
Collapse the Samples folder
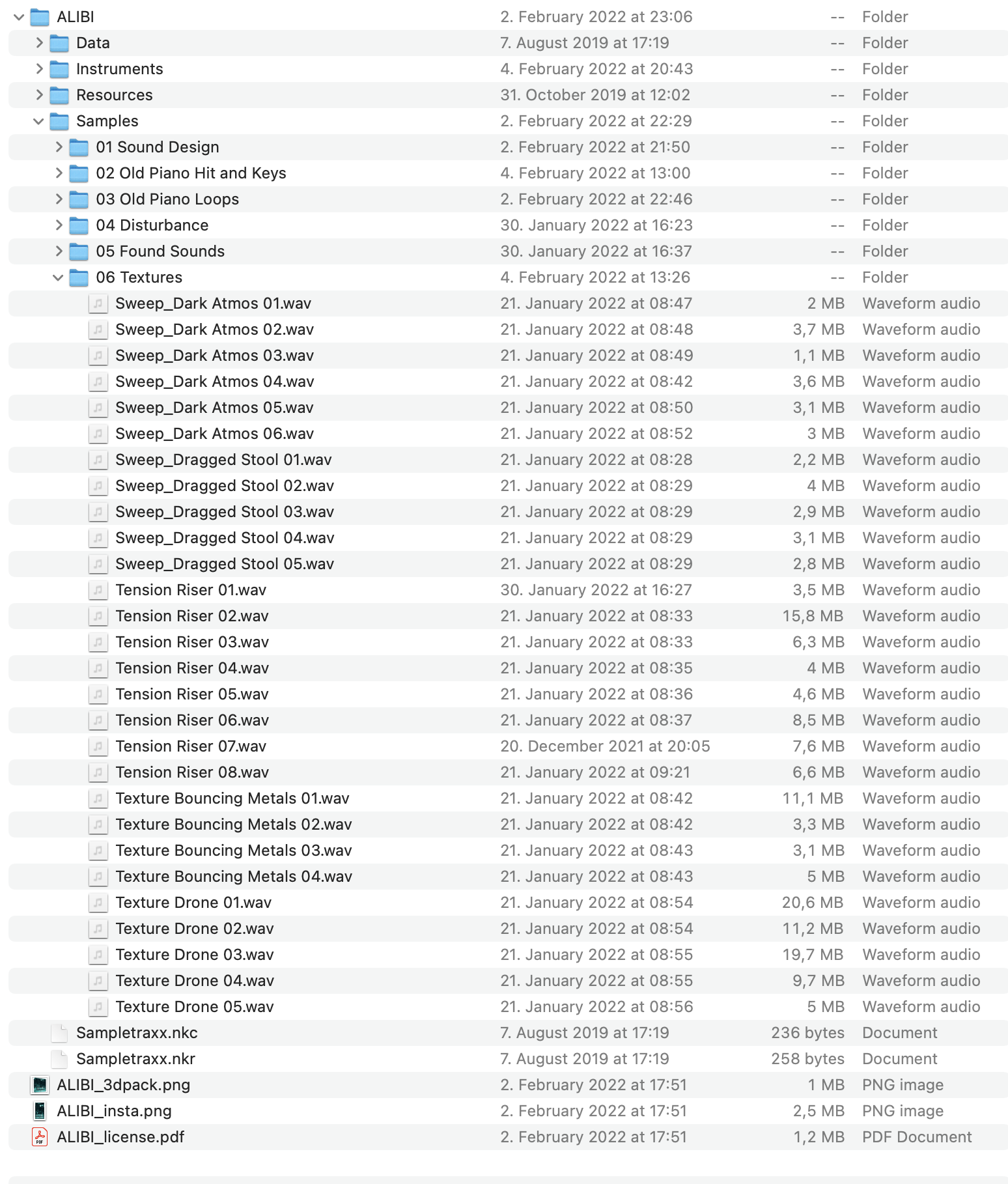[38, 121]
